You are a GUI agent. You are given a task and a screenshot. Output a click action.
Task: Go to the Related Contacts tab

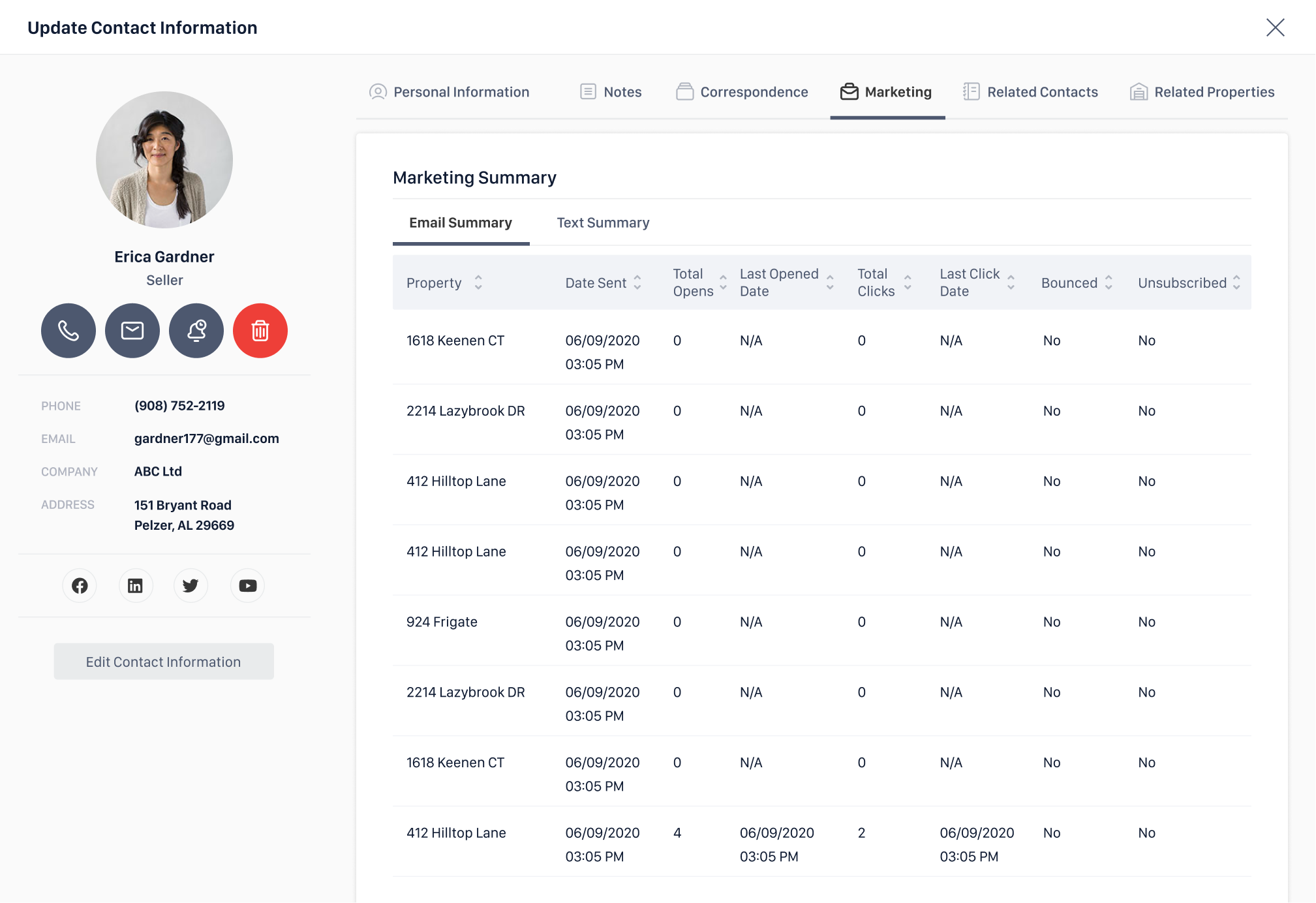1031,92
